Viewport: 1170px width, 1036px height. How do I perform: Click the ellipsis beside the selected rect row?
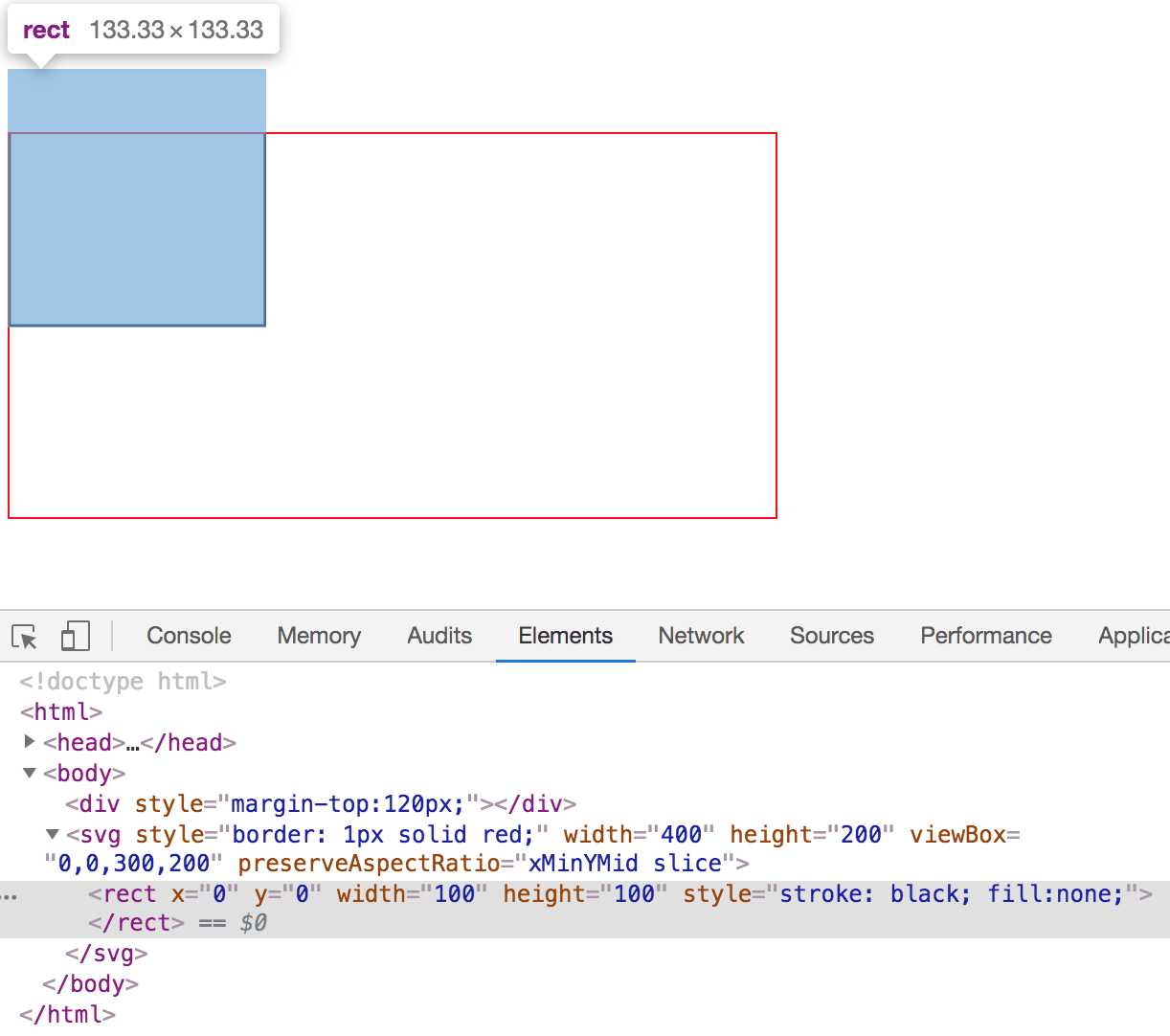pos(9,897)
